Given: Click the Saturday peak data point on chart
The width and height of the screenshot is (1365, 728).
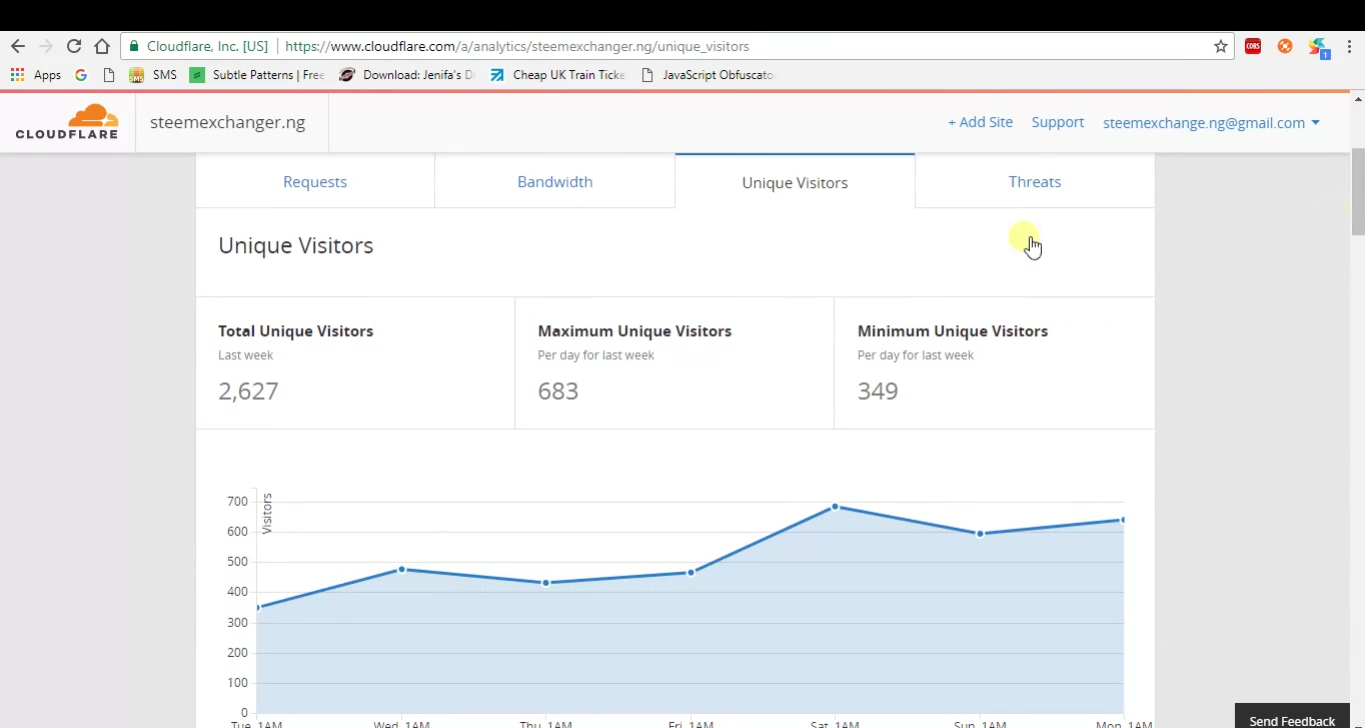Looking at the screenshot, I should tap(835, 507).
